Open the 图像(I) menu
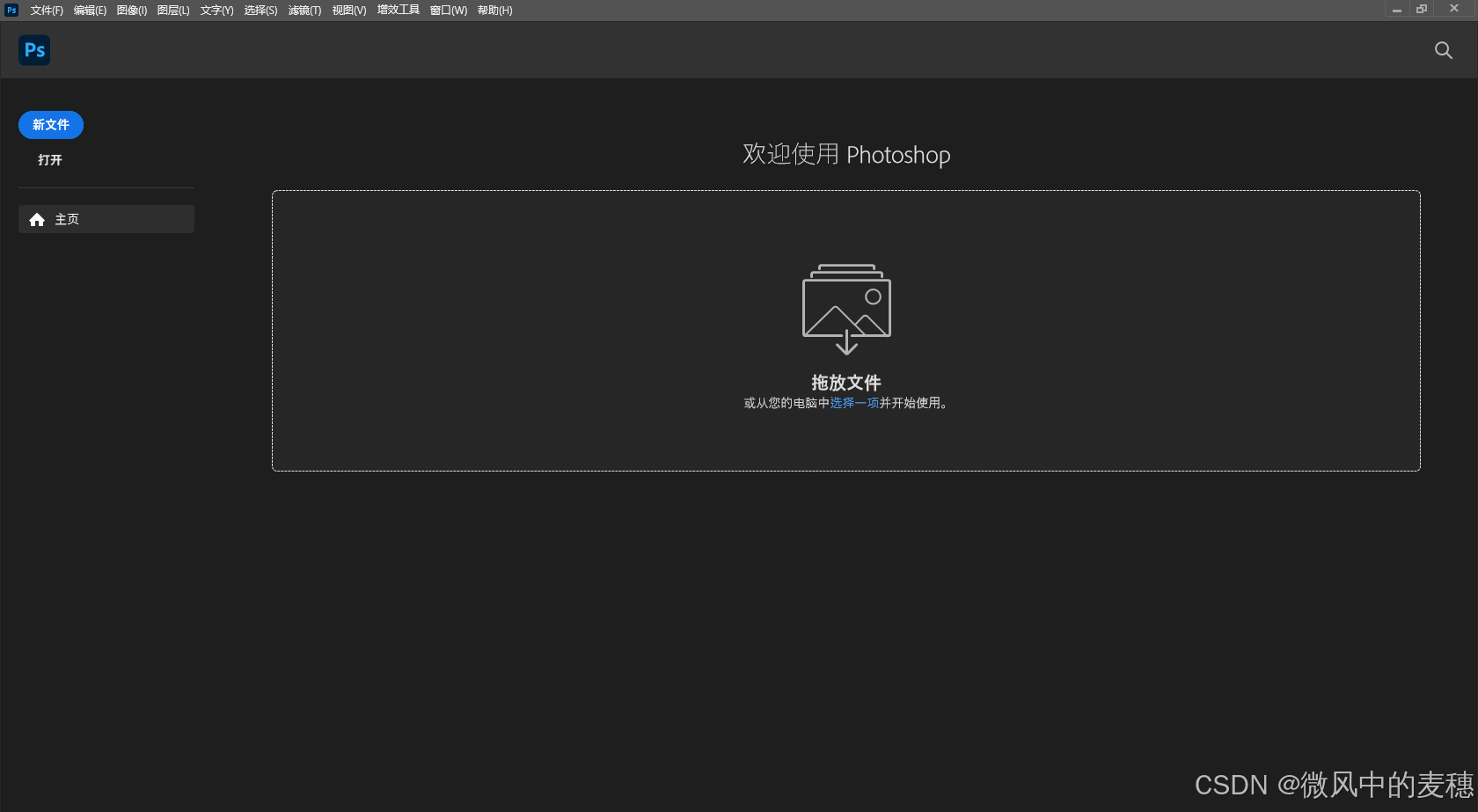This screenshot has width=1478, height=812. tap(132, 11)
